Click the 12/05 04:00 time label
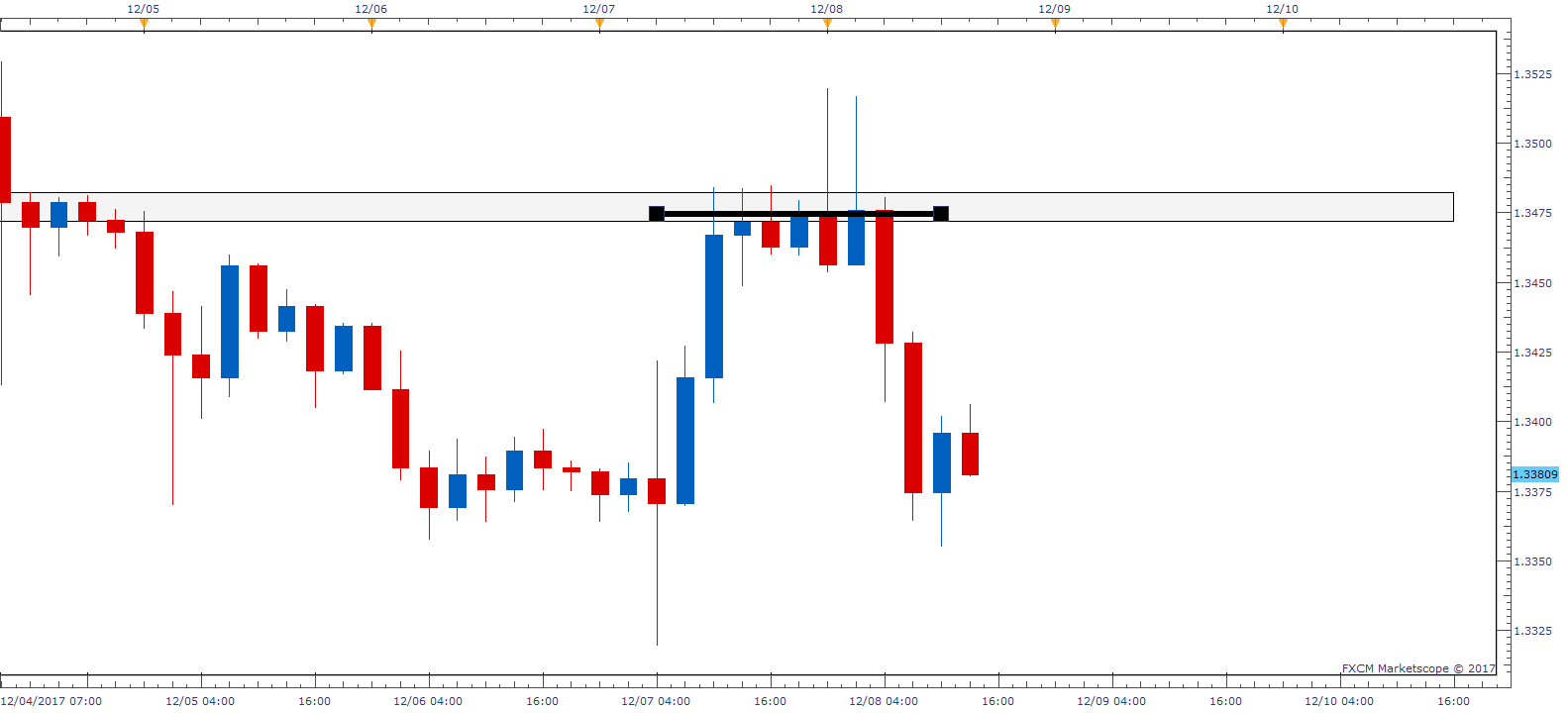The height and width of the screenshot is (713, 1568). pyautogui.click(x=200, y=701)
